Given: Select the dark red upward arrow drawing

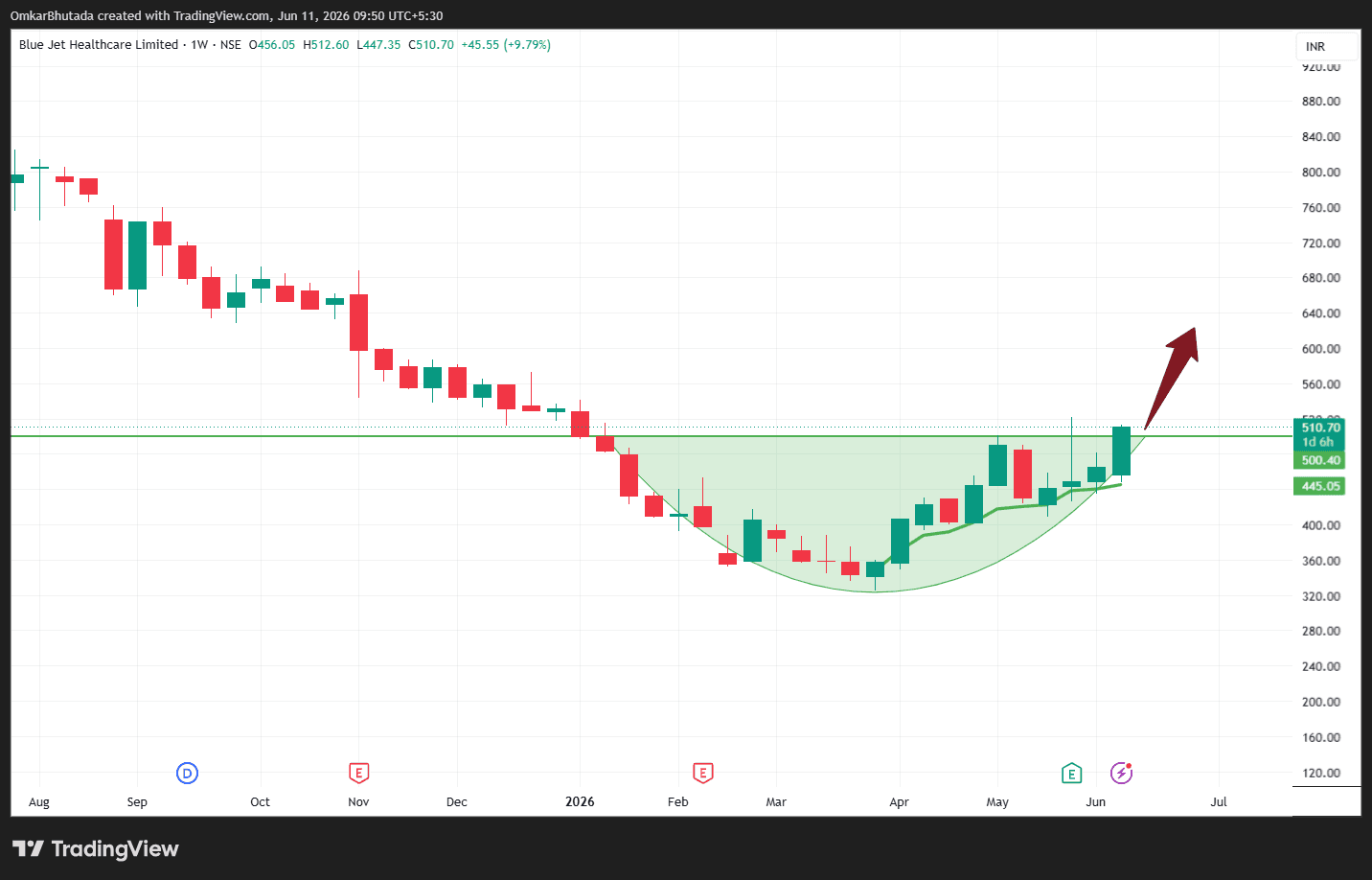Looking at the screenshot, I should point(1173,376).
